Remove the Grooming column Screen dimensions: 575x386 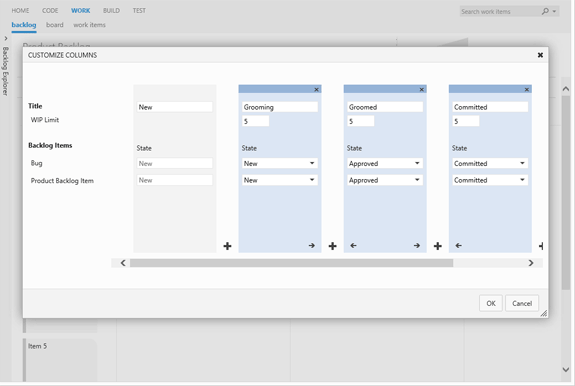316,89
